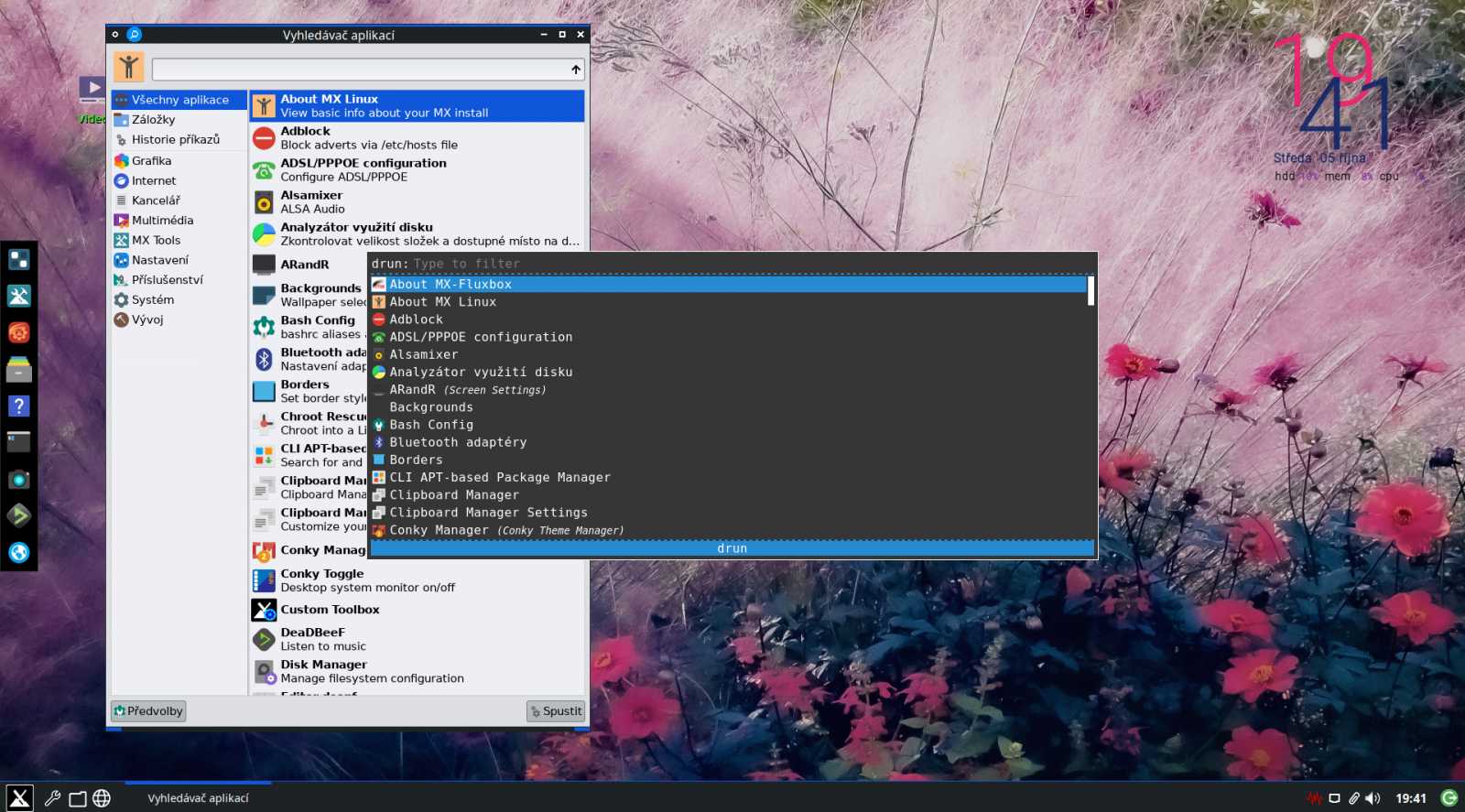Select Všechny aplikace category
The image size is (1465, 812).
(x=179, y=100)
